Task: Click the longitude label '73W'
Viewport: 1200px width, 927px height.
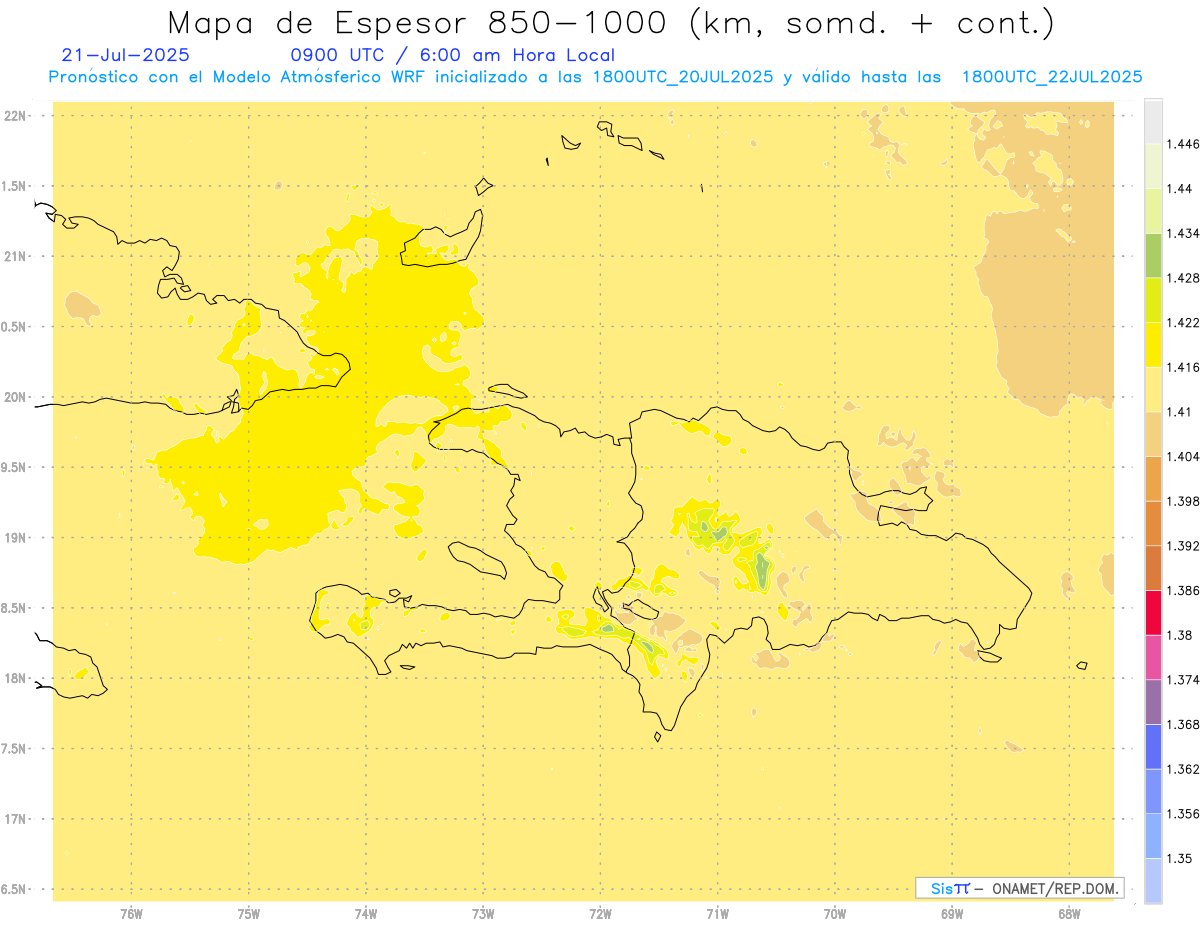Action: (483, 914)
